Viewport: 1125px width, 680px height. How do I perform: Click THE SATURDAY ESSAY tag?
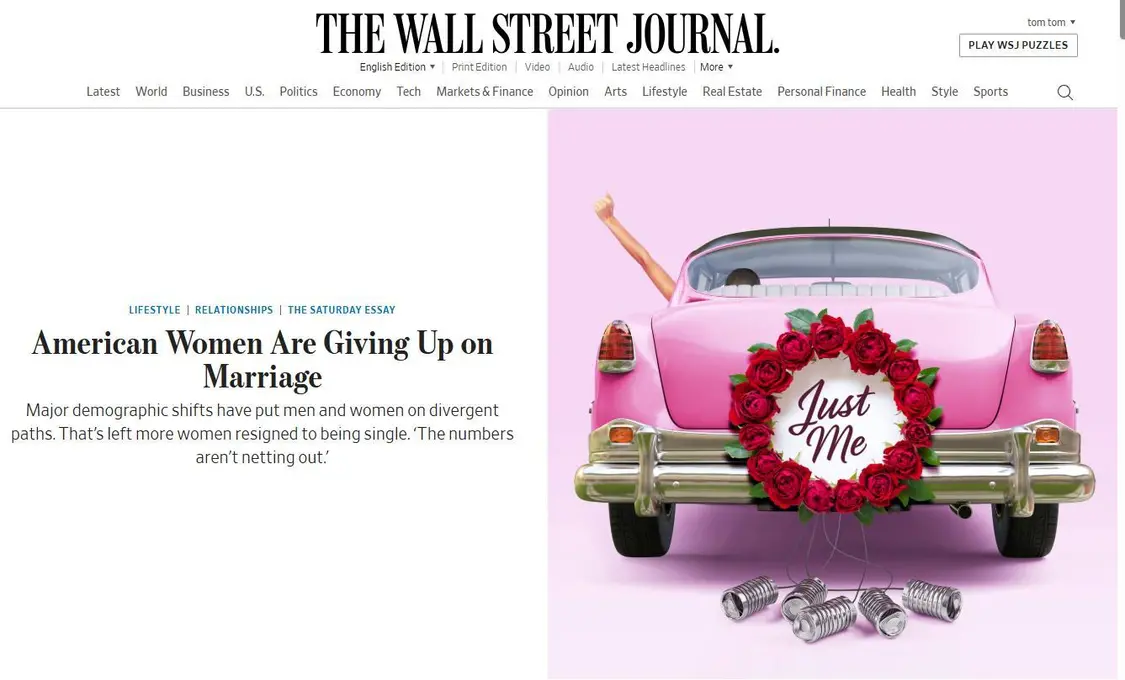(x=342, y=310)
